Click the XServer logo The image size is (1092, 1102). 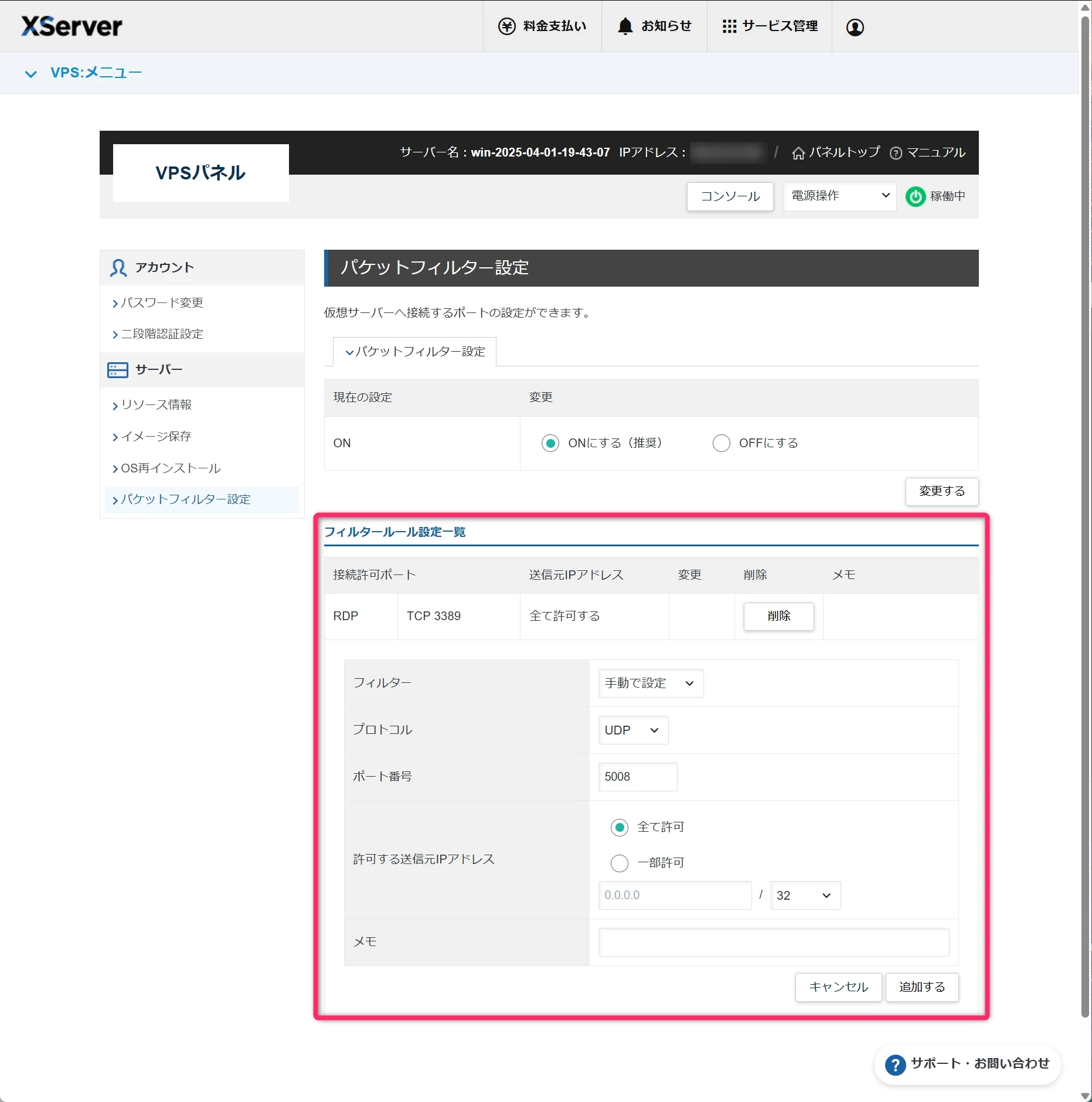tap(72, 26)
